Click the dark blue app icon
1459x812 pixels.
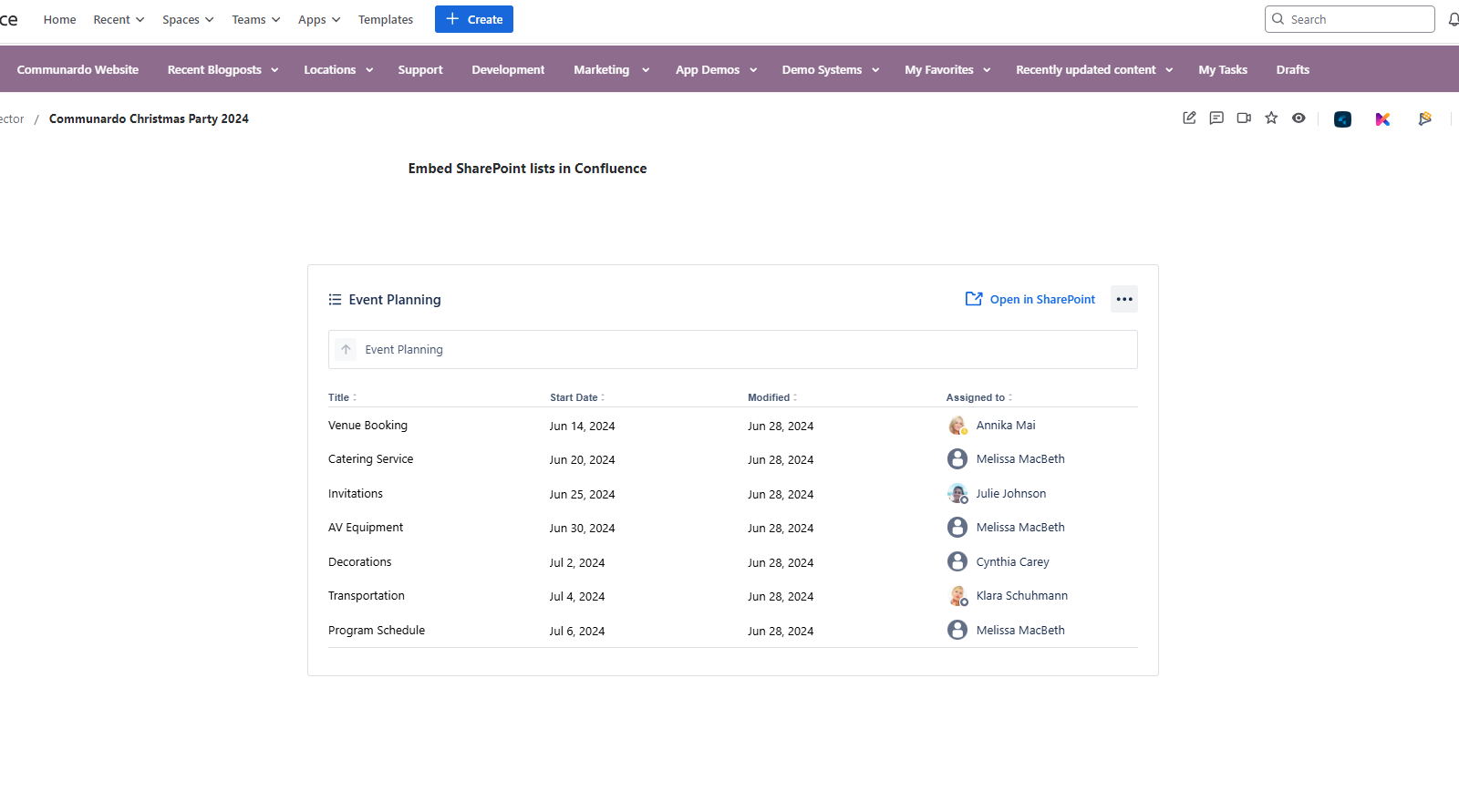(x=1342, y=118)
